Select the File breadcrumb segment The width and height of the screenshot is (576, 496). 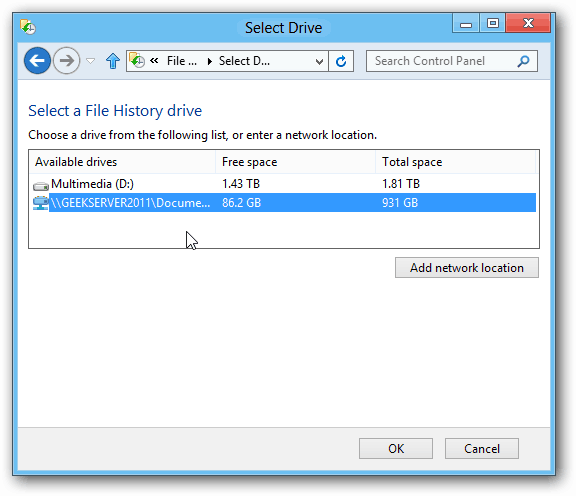pos(182,61)
